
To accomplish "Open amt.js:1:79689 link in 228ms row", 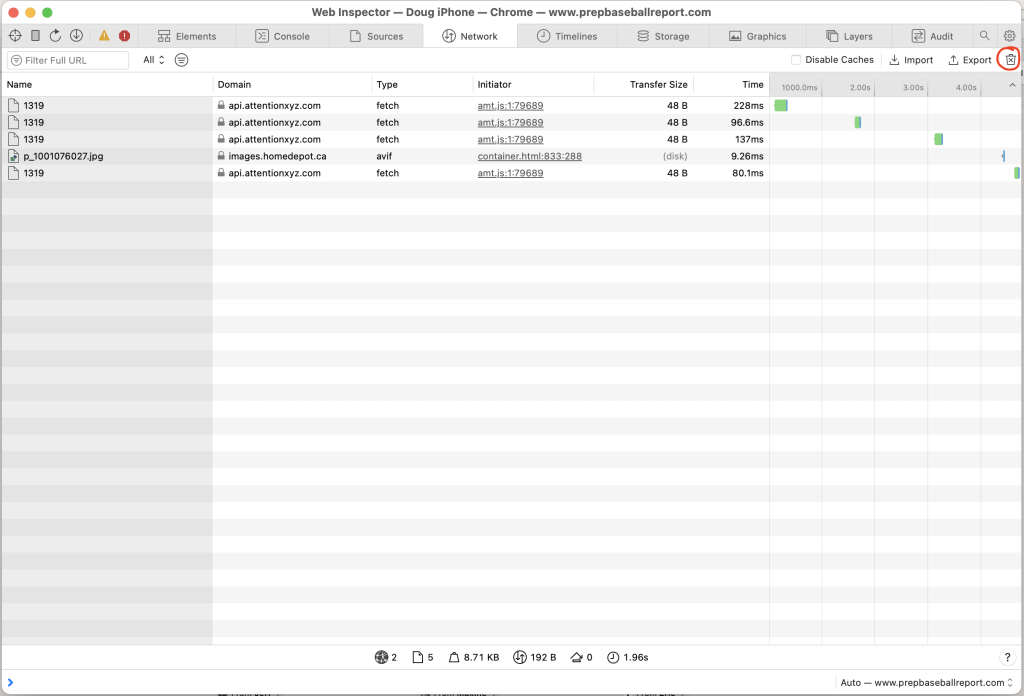I will [510, 105].
